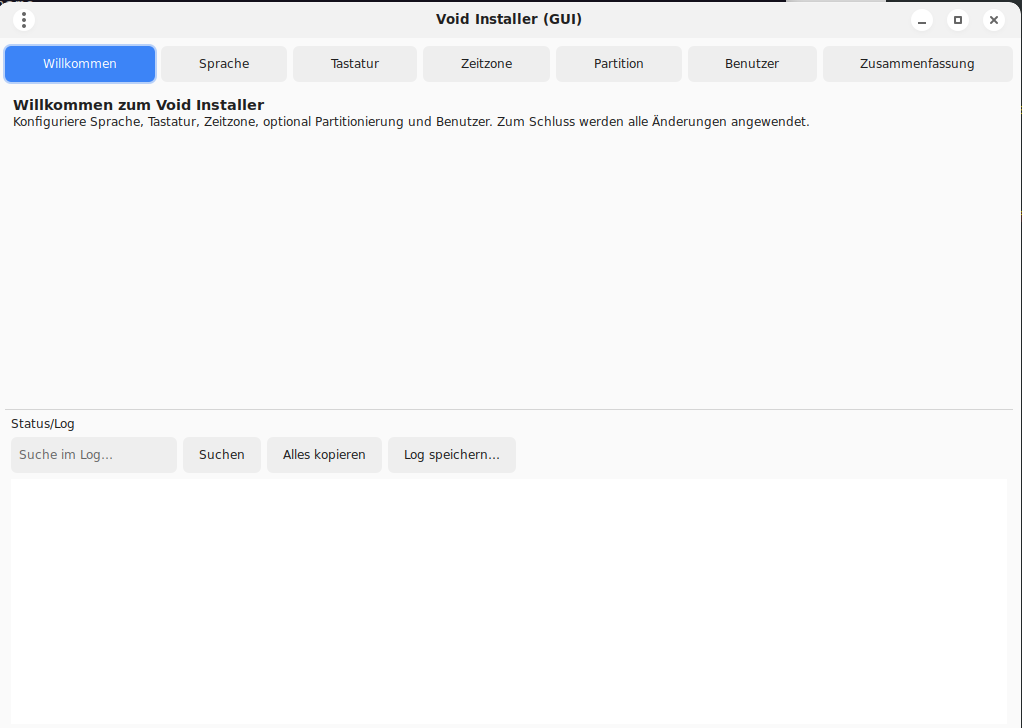Close the Void Installer window
This screenshot has width=1022, height=728.
(x=993, y=20)
